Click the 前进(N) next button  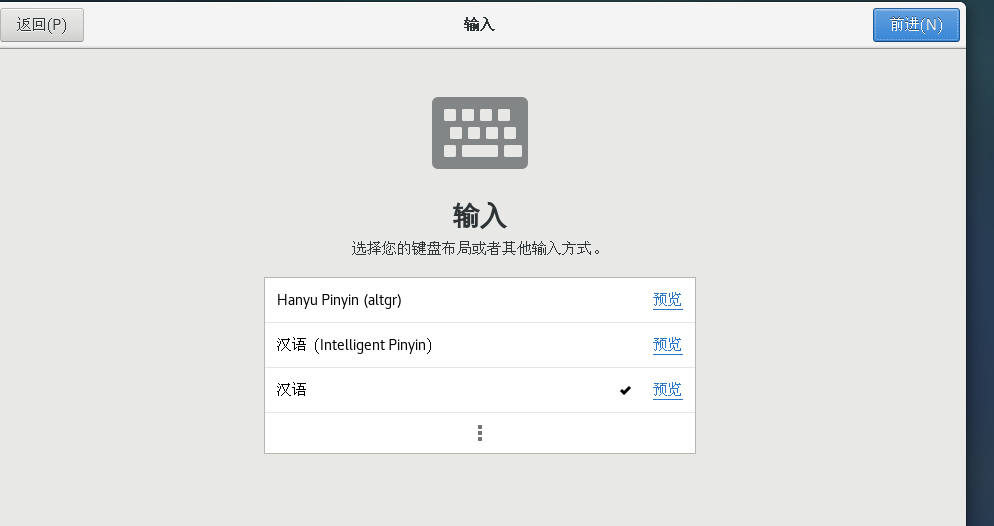[x=916, y=25]
